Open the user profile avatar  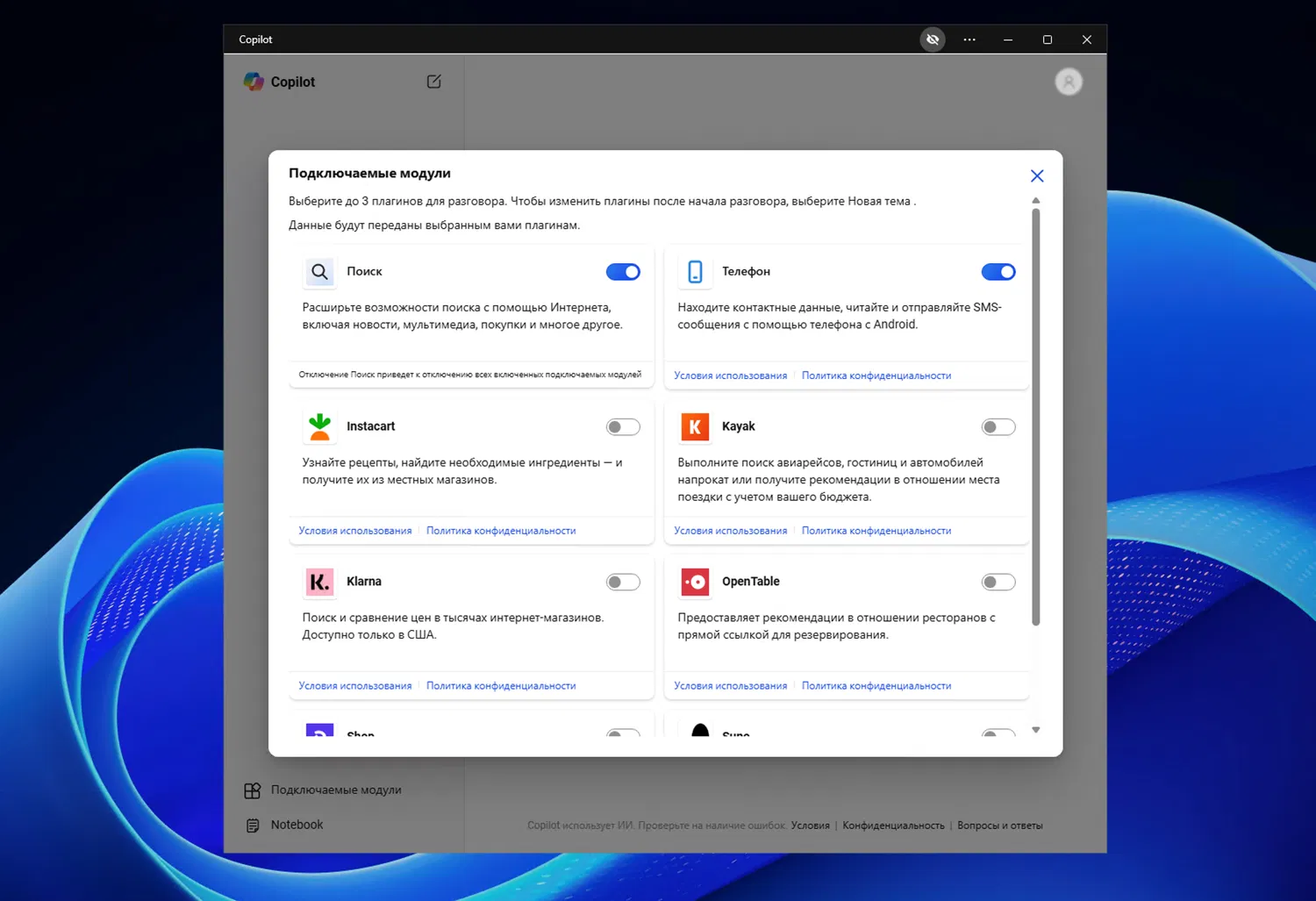point(1069,82)
